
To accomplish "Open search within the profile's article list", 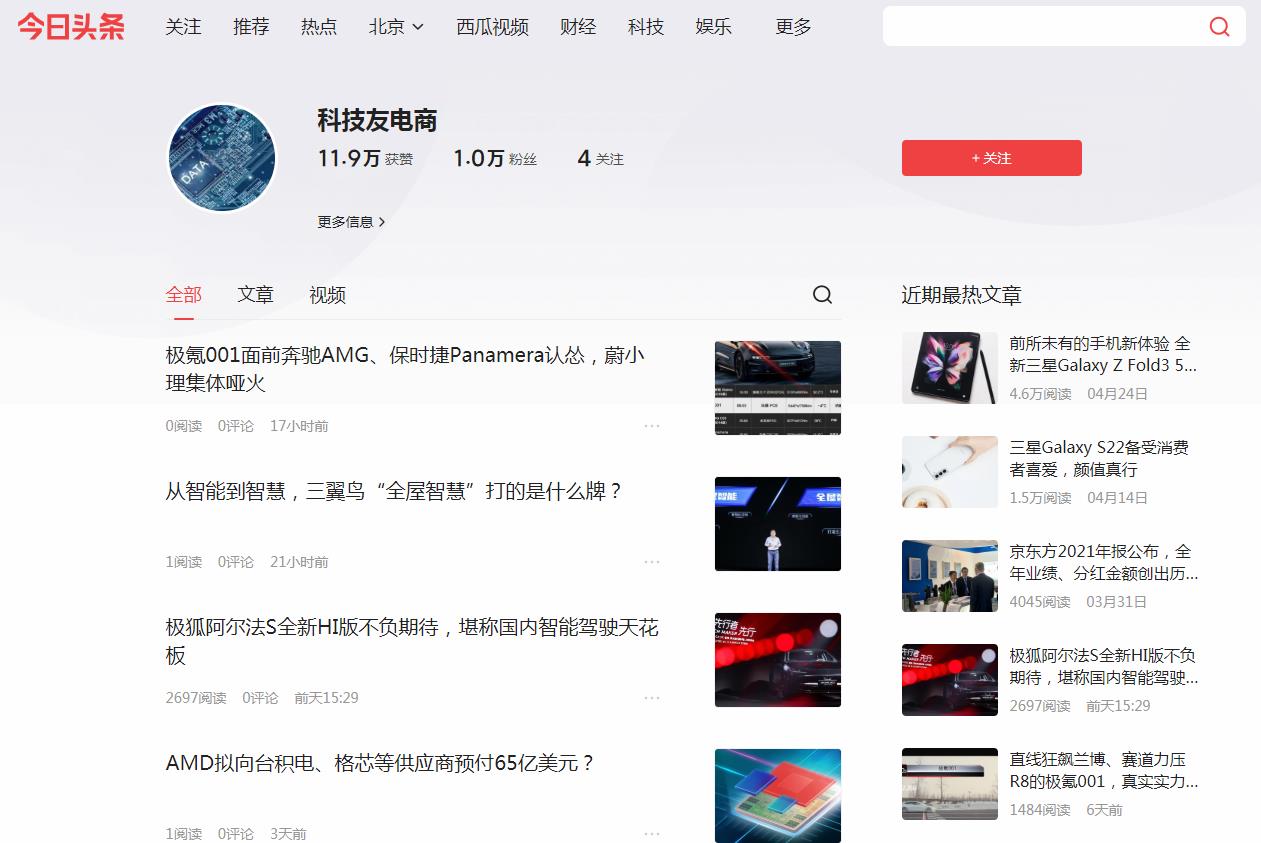I will coord(822,295).
